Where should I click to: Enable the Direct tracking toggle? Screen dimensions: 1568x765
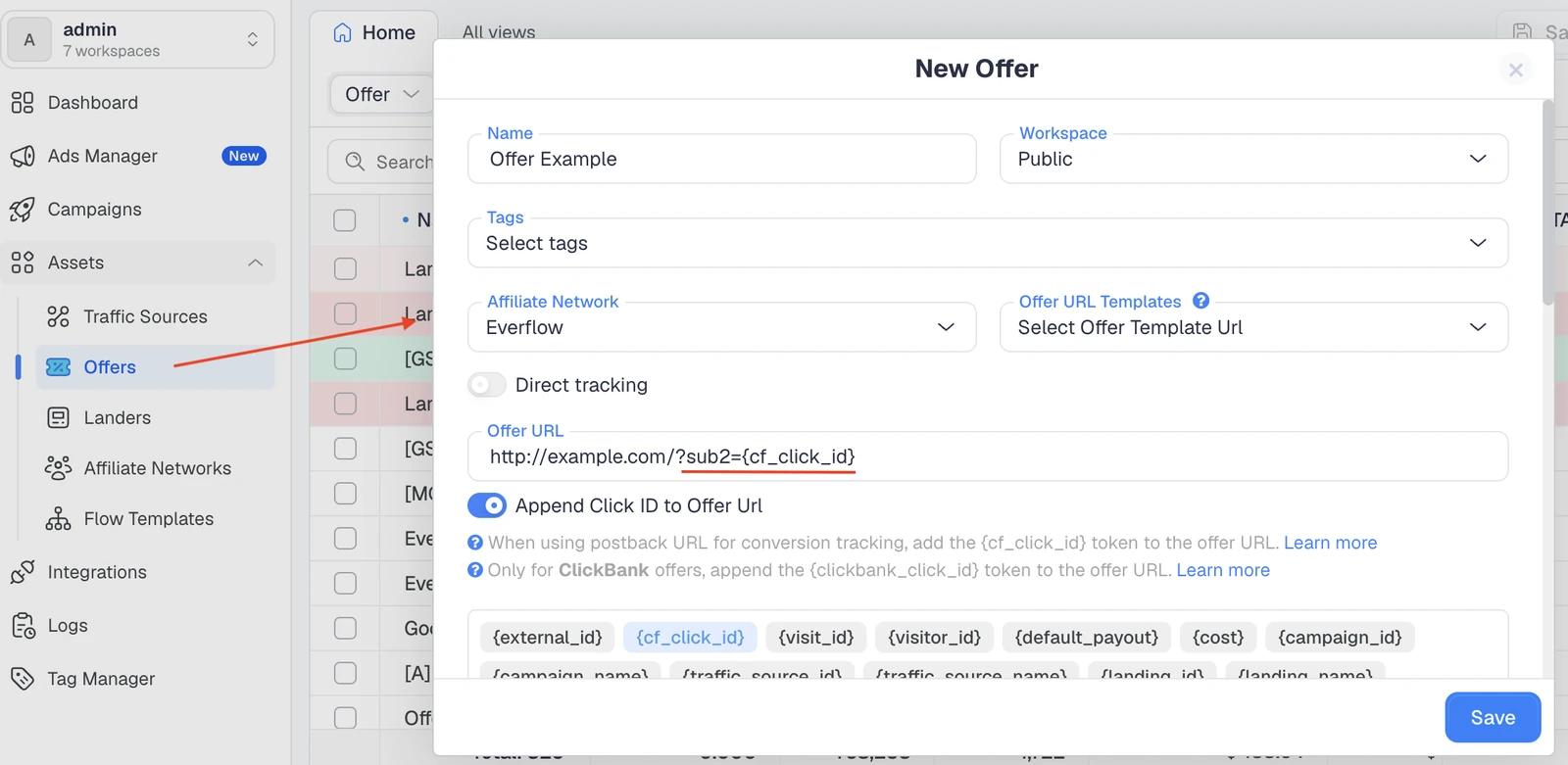coord(487,385)
